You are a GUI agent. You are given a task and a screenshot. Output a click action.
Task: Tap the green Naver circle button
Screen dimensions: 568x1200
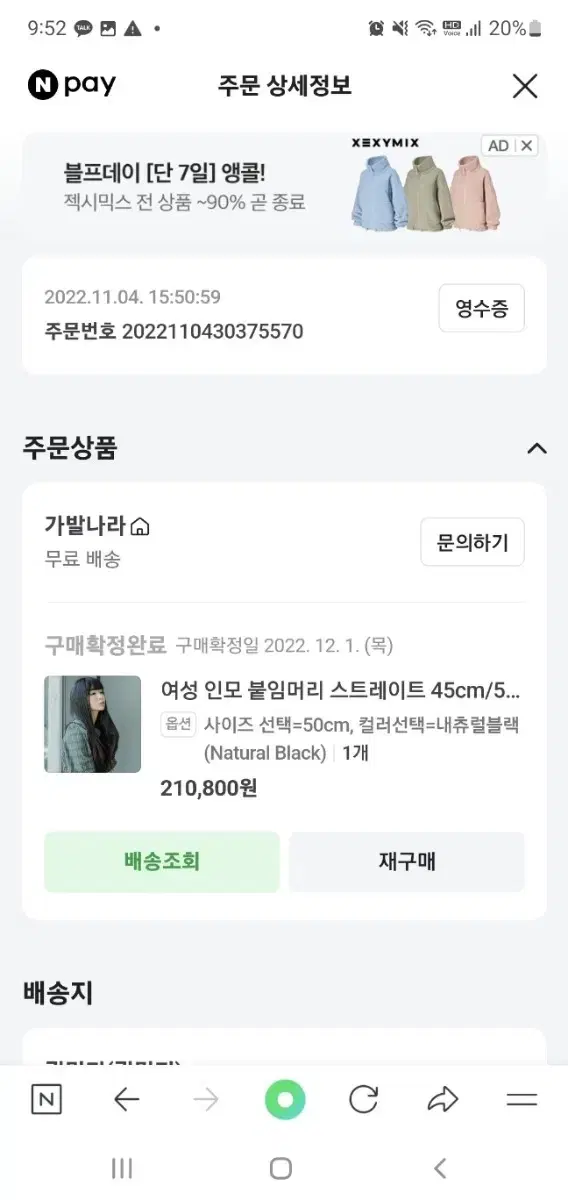coord(285,1101)
